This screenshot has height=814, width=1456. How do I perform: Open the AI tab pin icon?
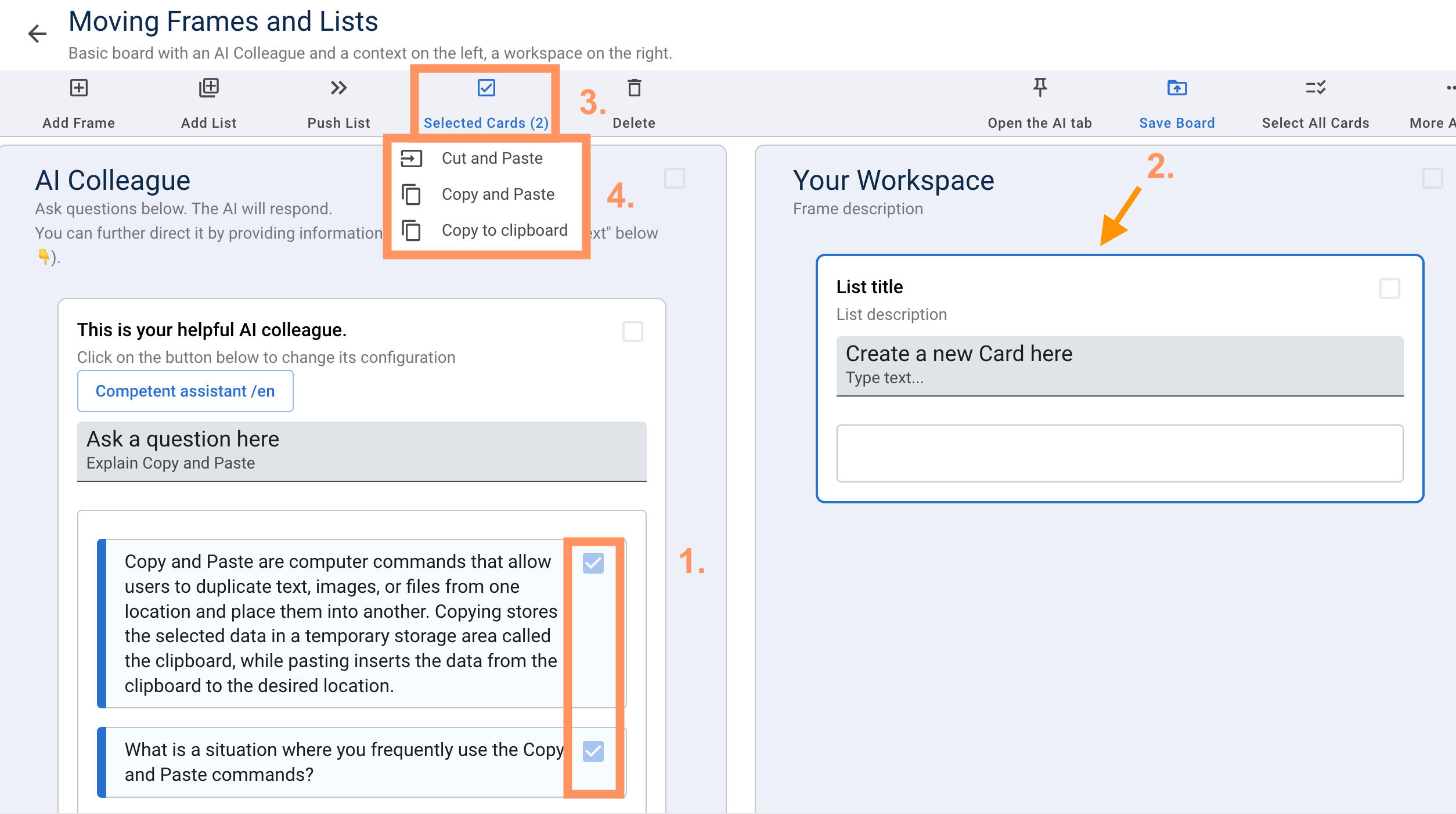[x=1040, y=88]
